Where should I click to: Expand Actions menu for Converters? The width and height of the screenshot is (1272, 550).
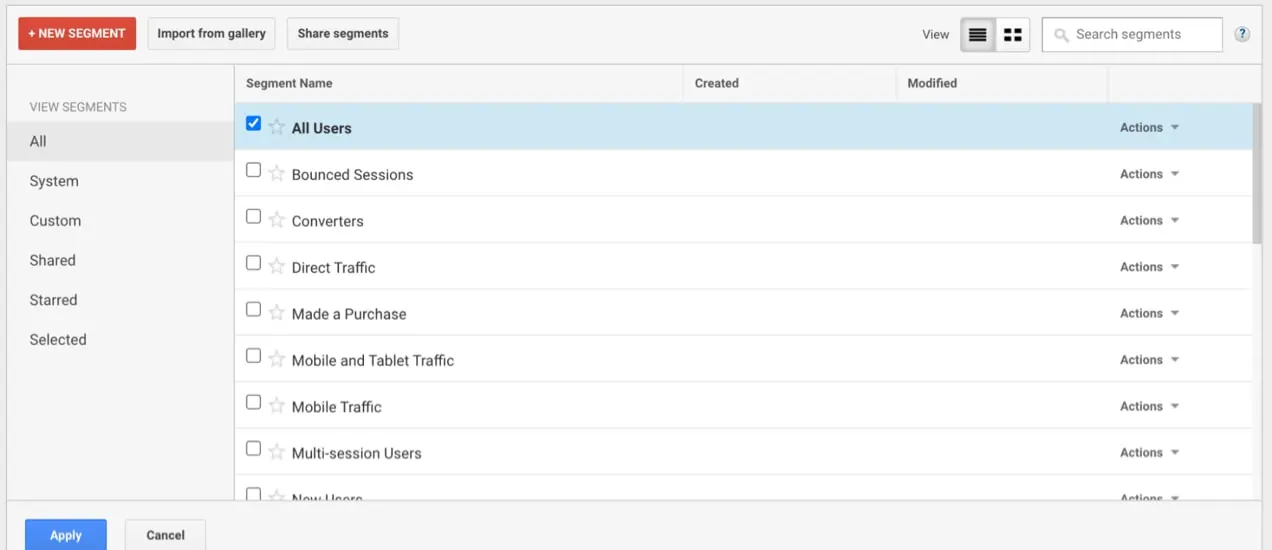coord(1149,221)
